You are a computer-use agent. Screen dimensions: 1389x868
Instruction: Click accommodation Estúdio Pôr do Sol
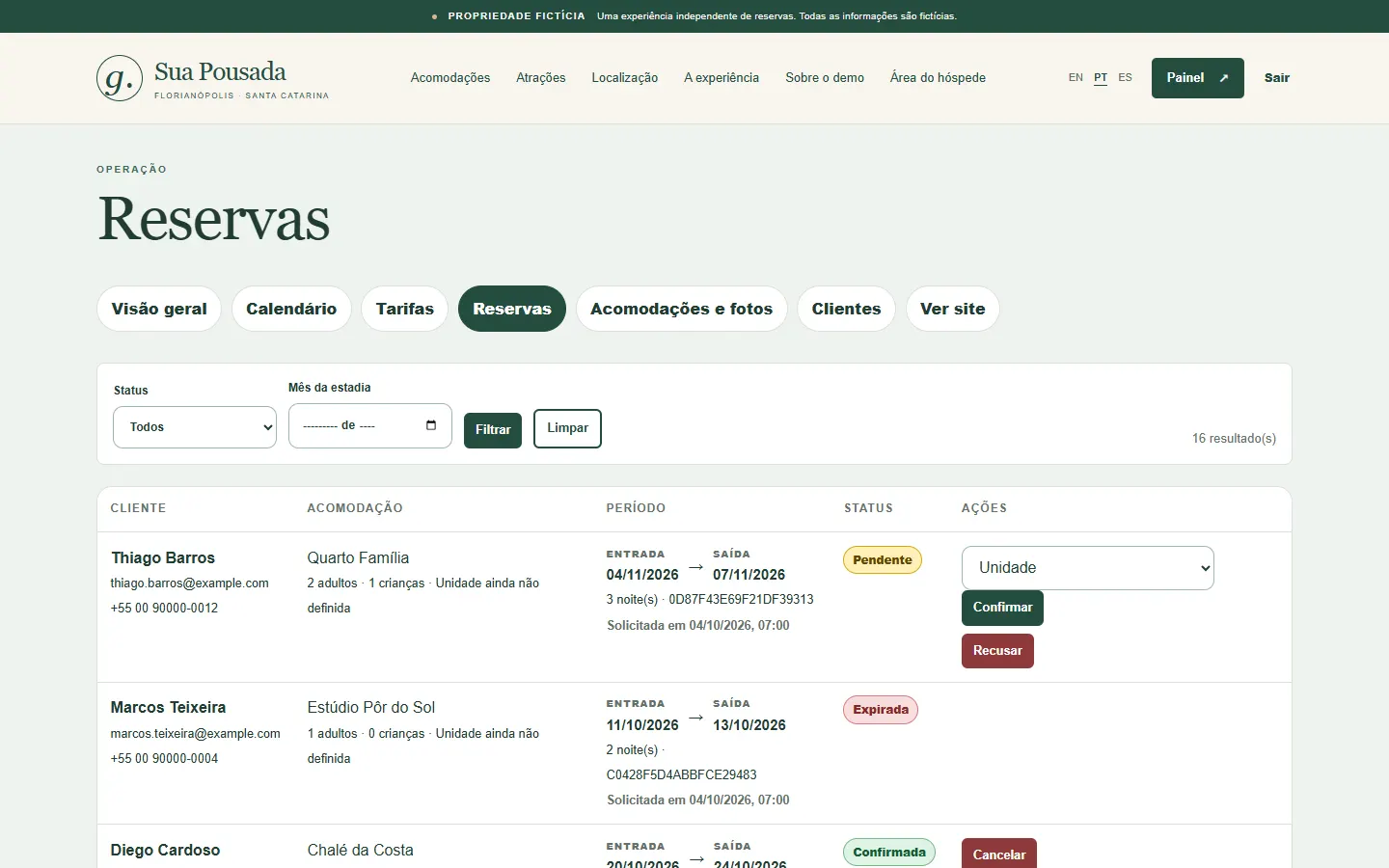coord(371,708)
